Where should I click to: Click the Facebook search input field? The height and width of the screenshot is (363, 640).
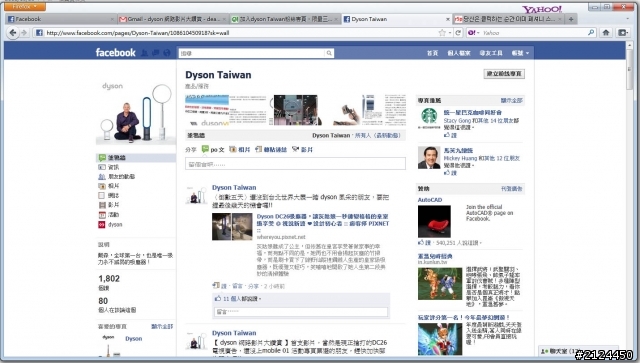252,53
